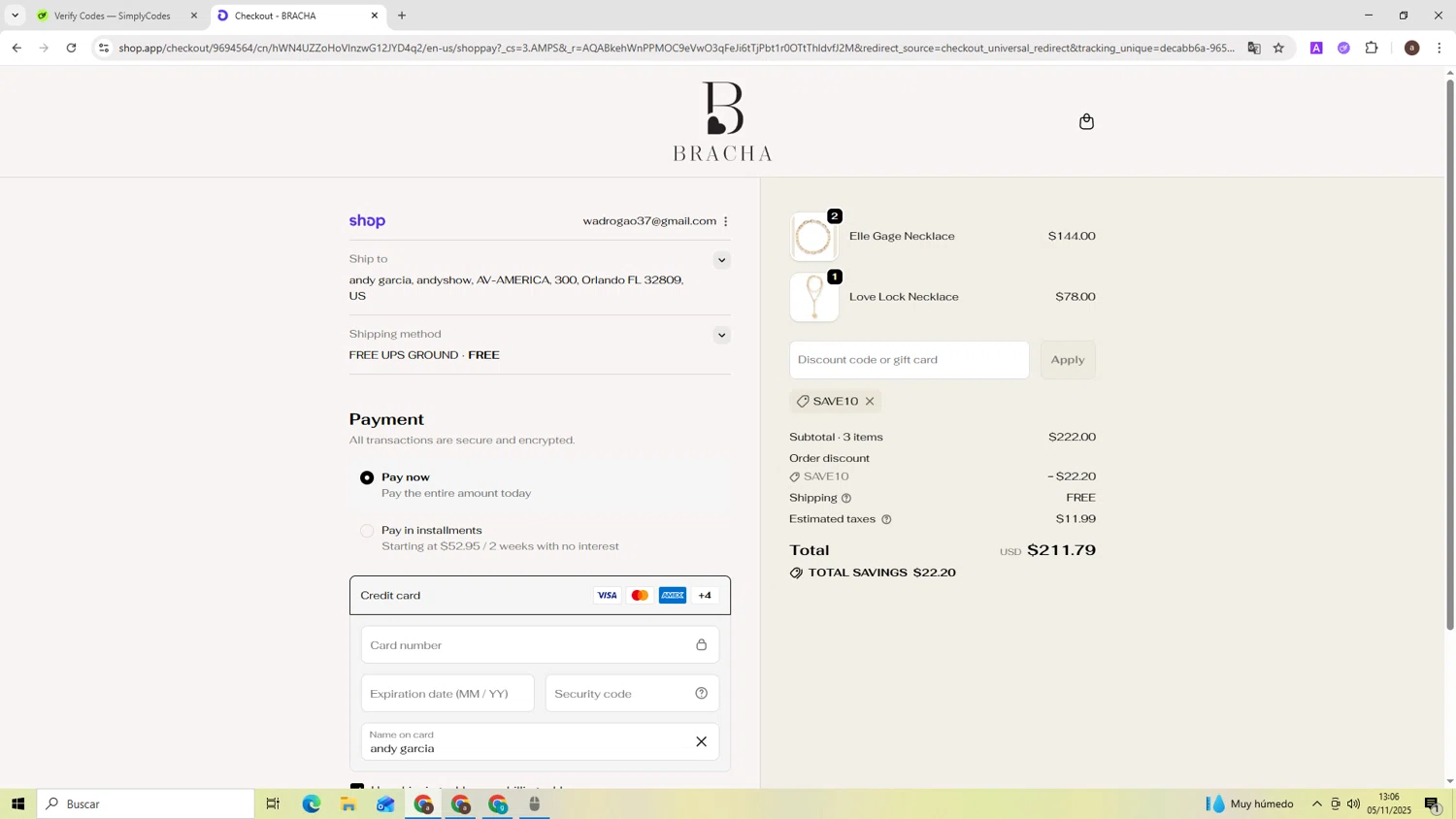Open the Chrome profile avatar
The width and height of the screenshot is (1456, 819).
[1412, 48]
